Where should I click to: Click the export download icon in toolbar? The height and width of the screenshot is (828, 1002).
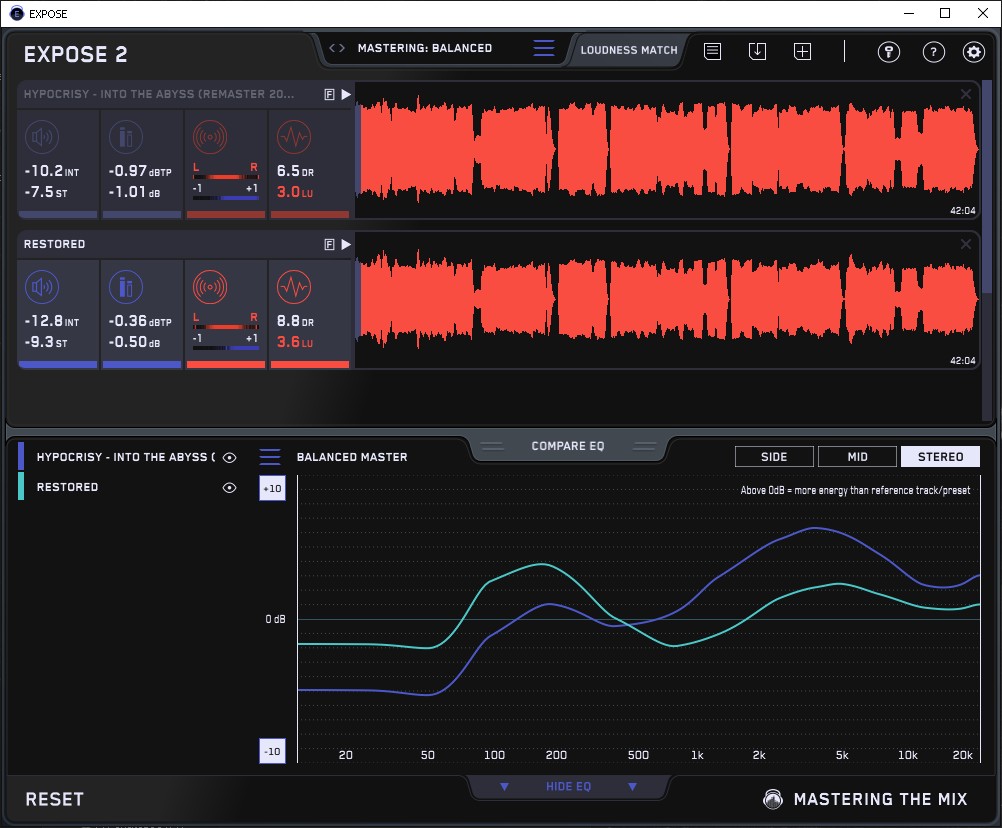[757, 51]
